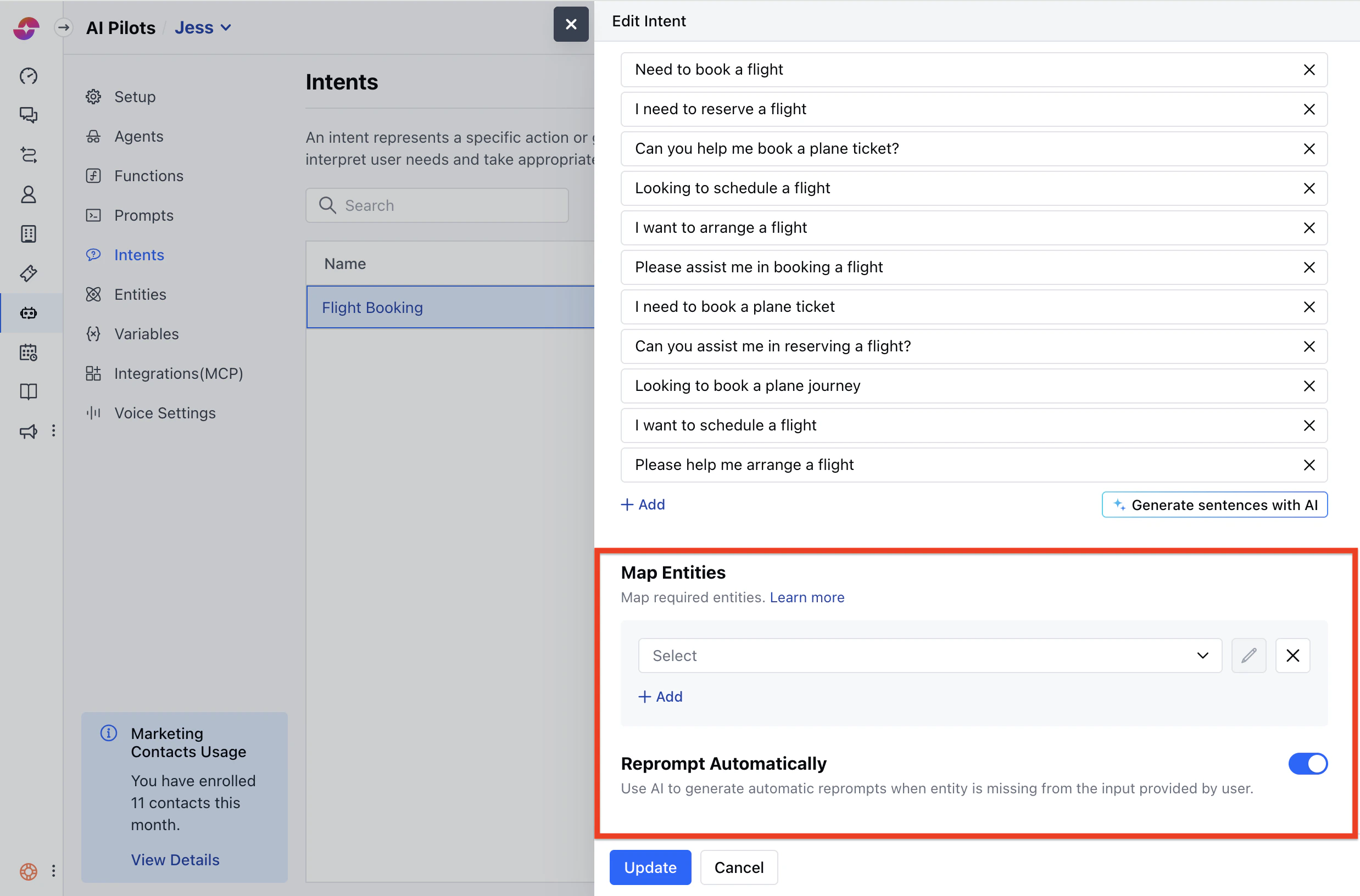Click the knowledge base book icon

(29, 391)
